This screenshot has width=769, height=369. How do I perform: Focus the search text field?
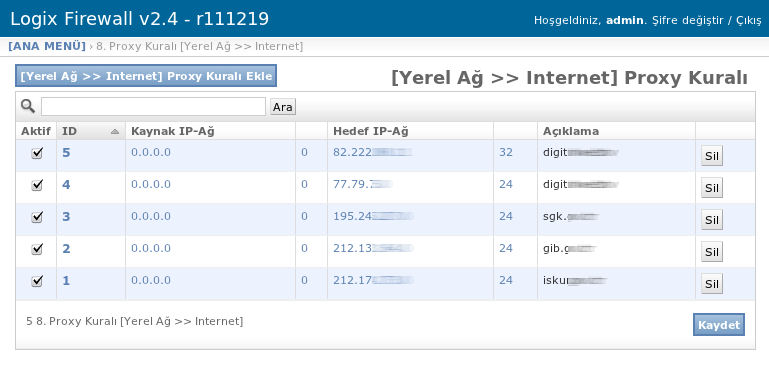coord(154,106)
